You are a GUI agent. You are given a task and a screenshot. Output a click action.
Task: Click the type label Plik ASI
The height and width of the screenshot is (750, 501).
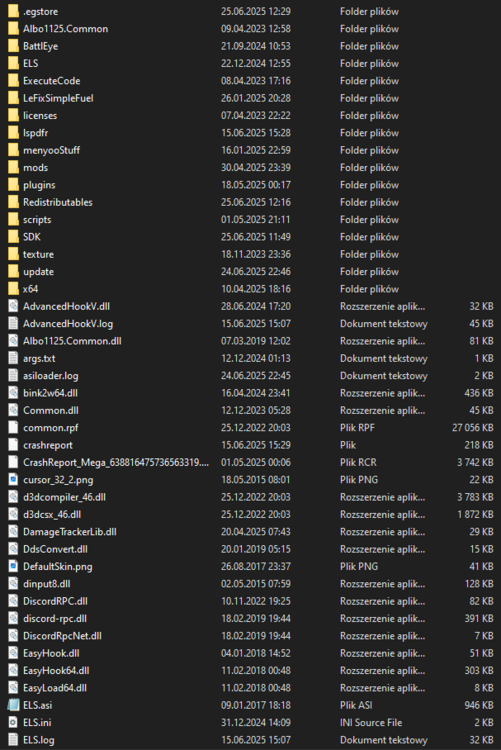click(356, 705)
